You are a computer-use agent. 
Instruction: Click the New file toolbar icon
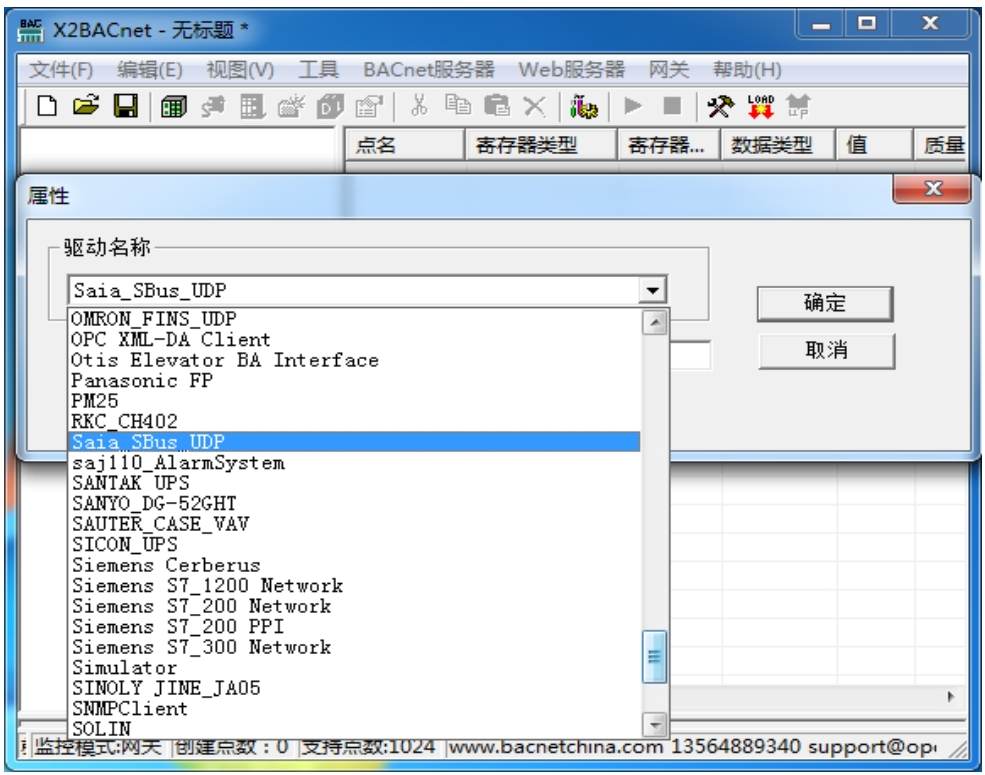coord(46,106)
